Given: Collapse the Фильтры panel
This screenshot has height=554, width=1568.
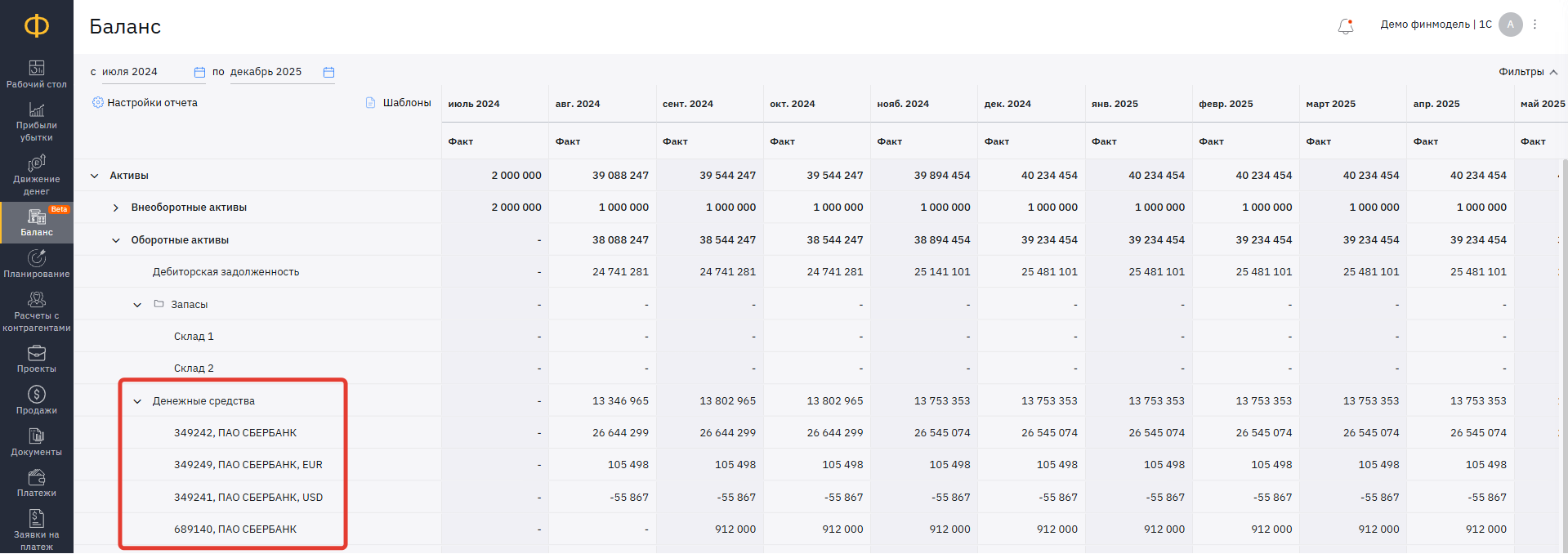Looking at the screenshot, I should 1528,72.
